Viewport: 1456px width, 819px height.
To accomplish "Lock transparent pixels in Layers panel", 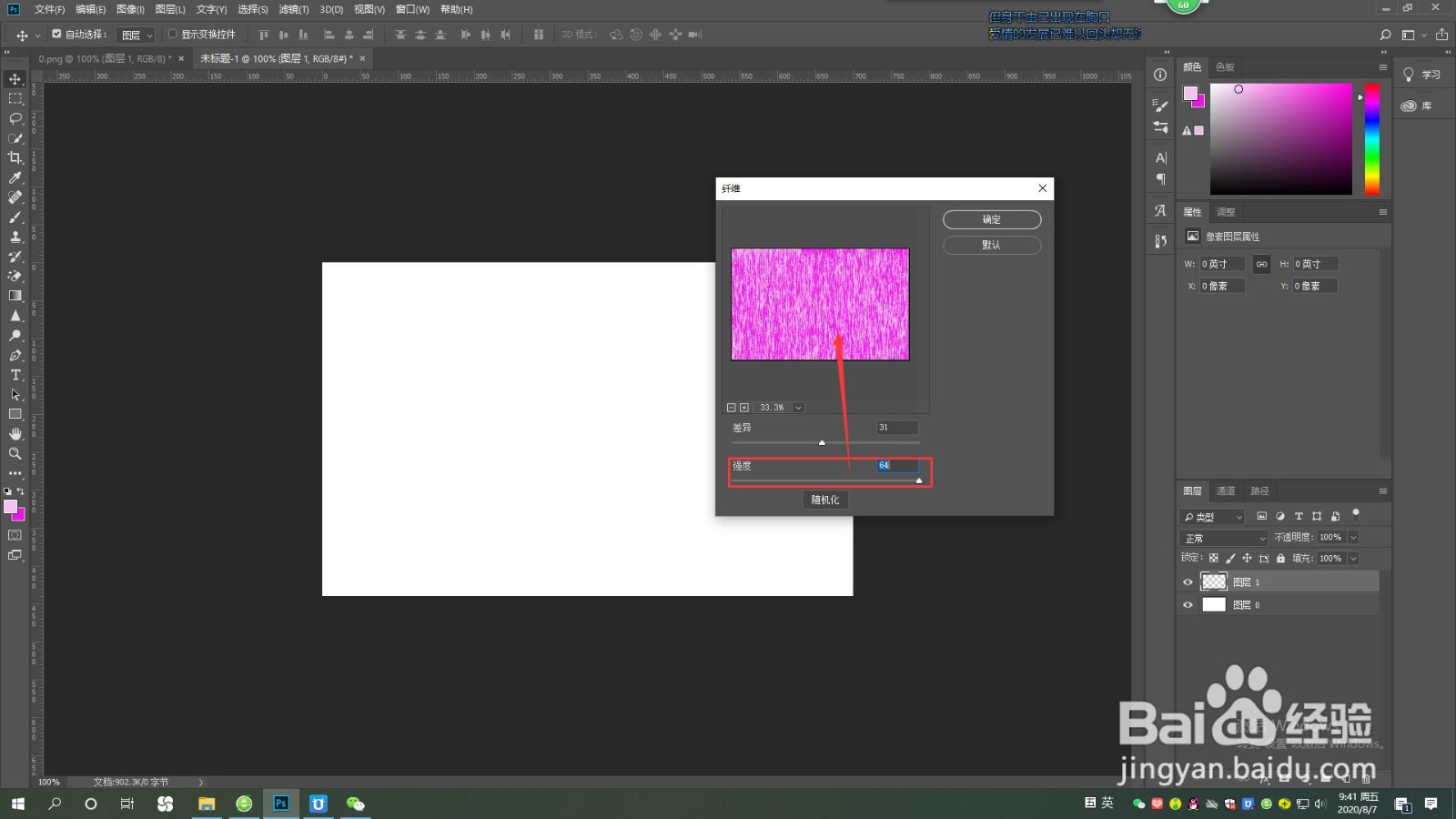I will [1213, 558].
